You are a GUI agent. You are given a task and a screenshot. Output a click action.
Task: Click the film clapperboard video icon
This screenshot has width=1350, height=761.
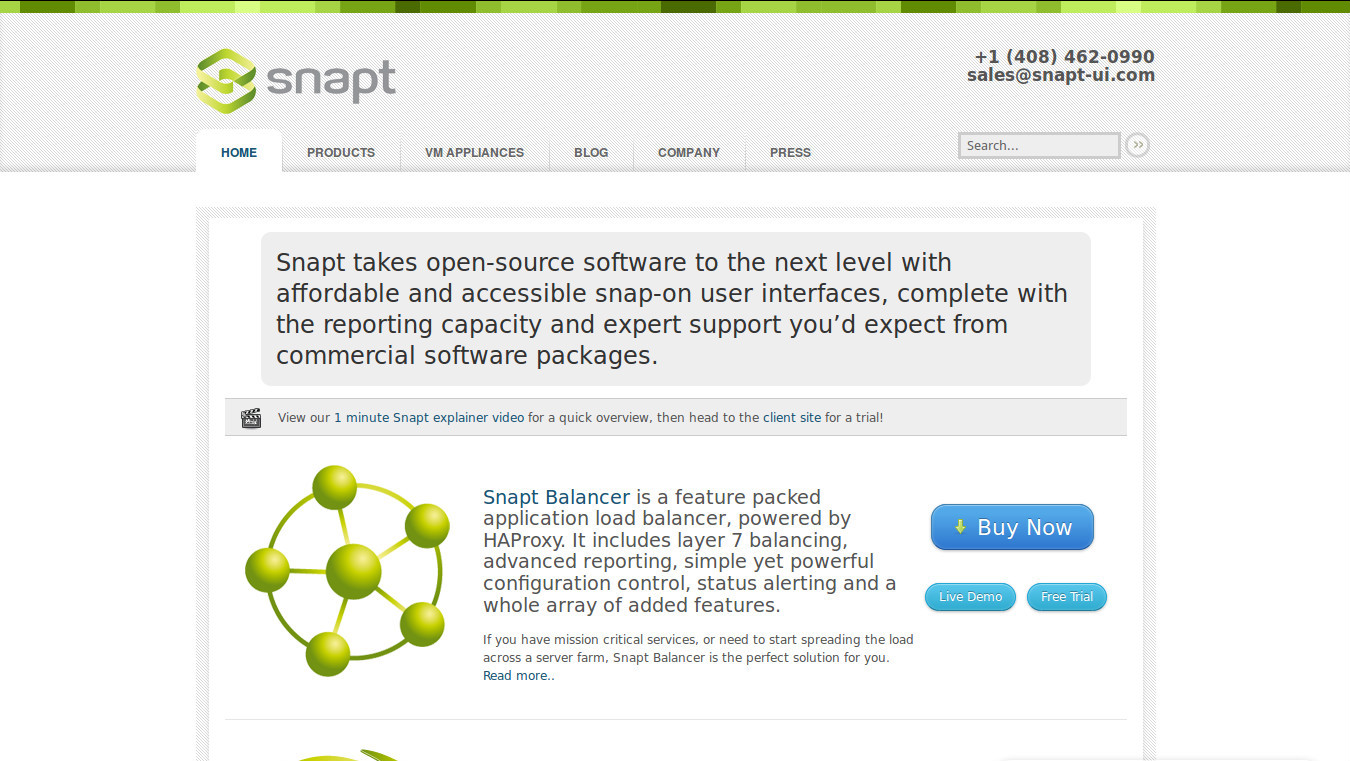pyautogui.click(x=251, y=418)
